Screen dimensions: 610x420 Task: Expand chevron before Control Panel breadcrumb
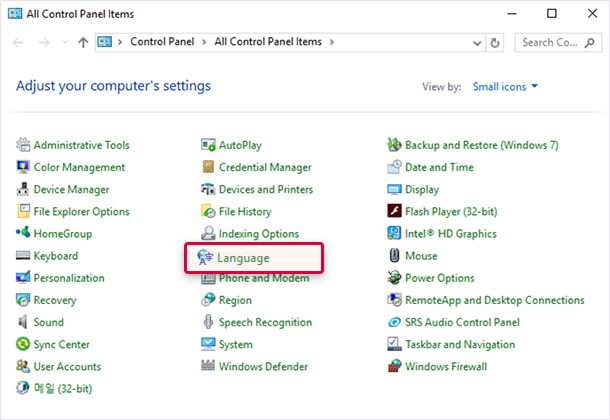point(120,42)
